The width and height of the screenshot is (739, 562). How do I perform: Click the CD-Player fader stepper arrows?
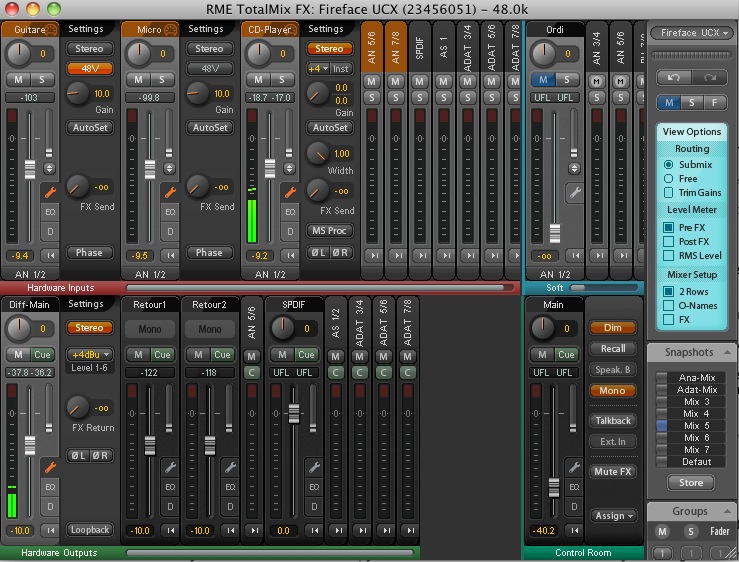(289, 168)
